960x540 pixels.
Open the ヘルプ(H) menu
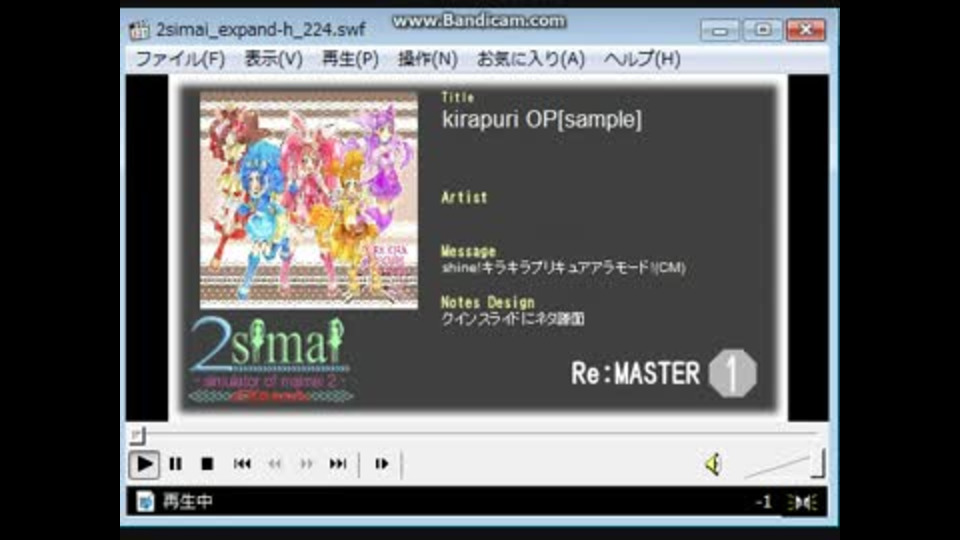coord(642,59)
